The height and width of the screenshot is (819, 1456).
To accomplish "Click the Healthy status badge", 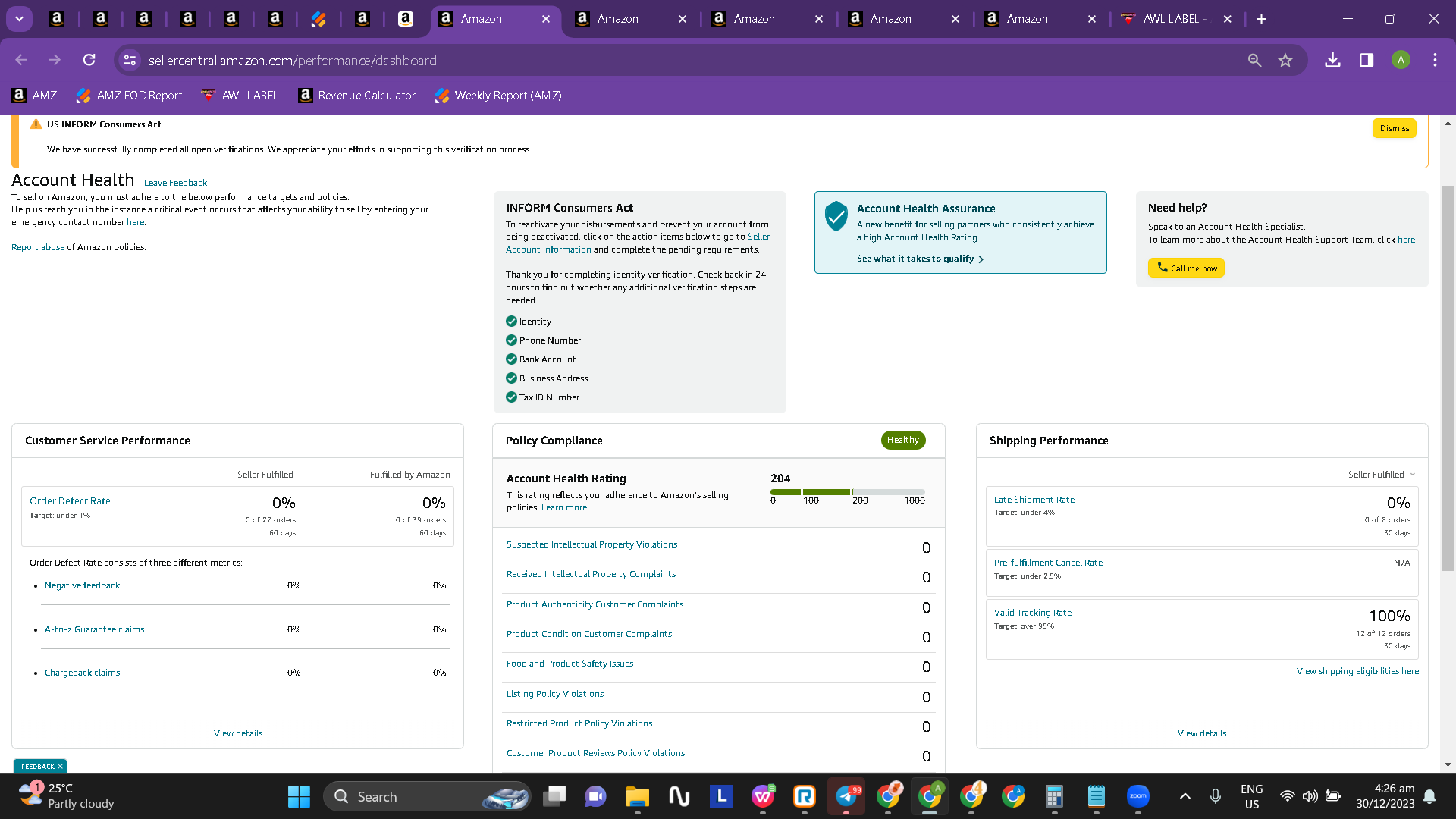I will coord(903,440).
